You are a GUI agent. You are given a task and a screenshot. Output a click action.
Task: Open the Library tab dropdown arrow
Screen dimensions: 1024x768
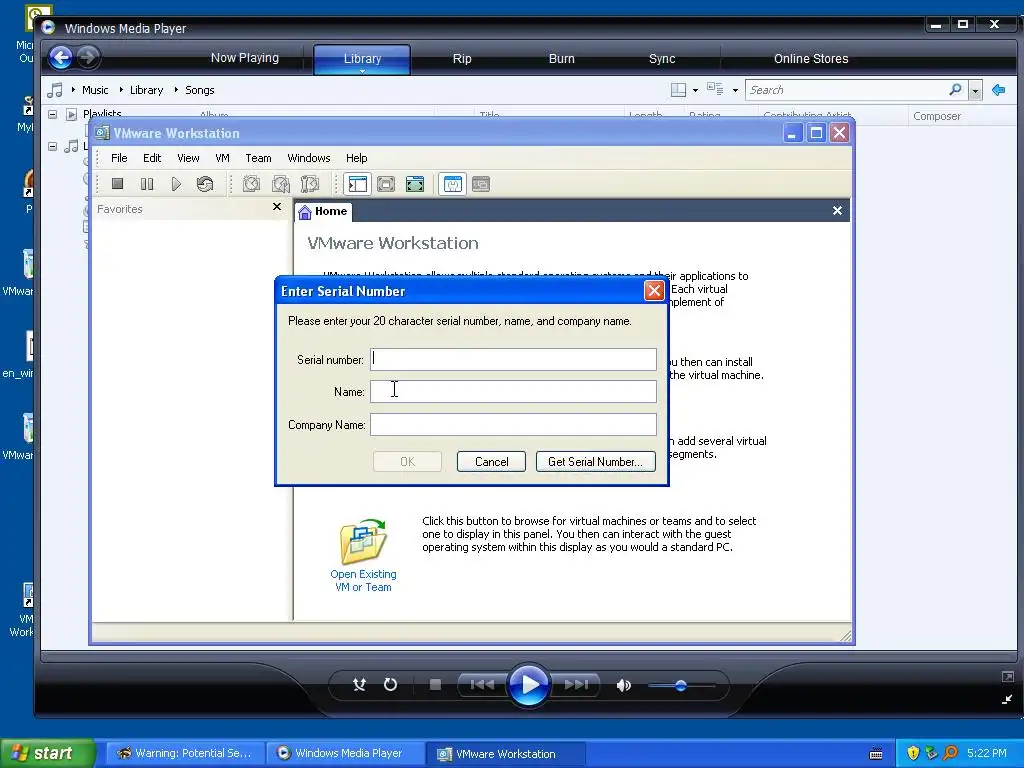(x=362, y=71)
